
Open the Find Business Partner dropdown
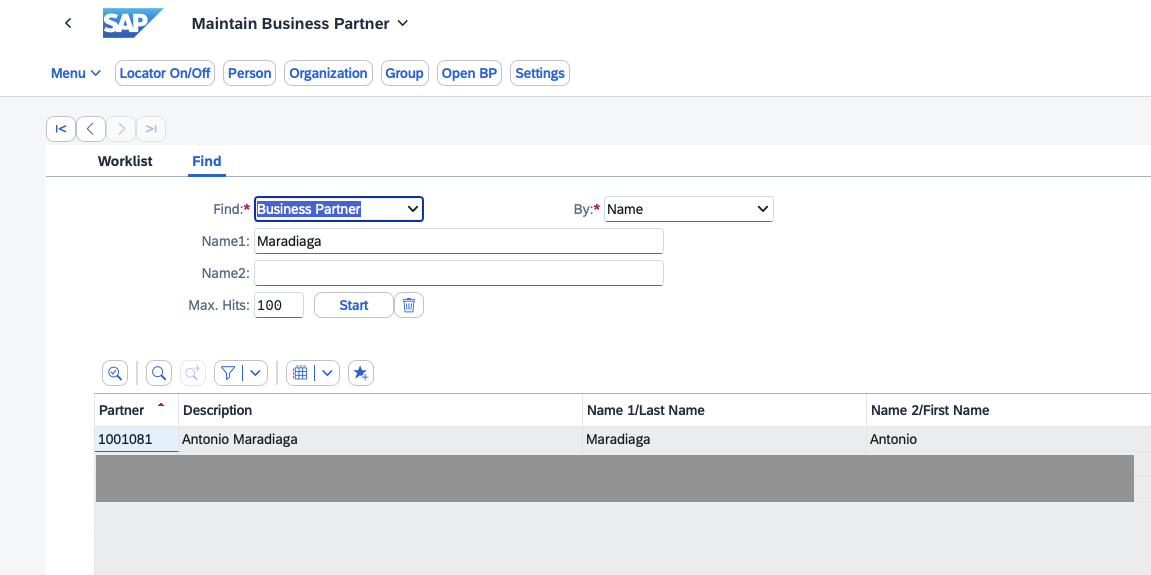click(x=339, y=209)
